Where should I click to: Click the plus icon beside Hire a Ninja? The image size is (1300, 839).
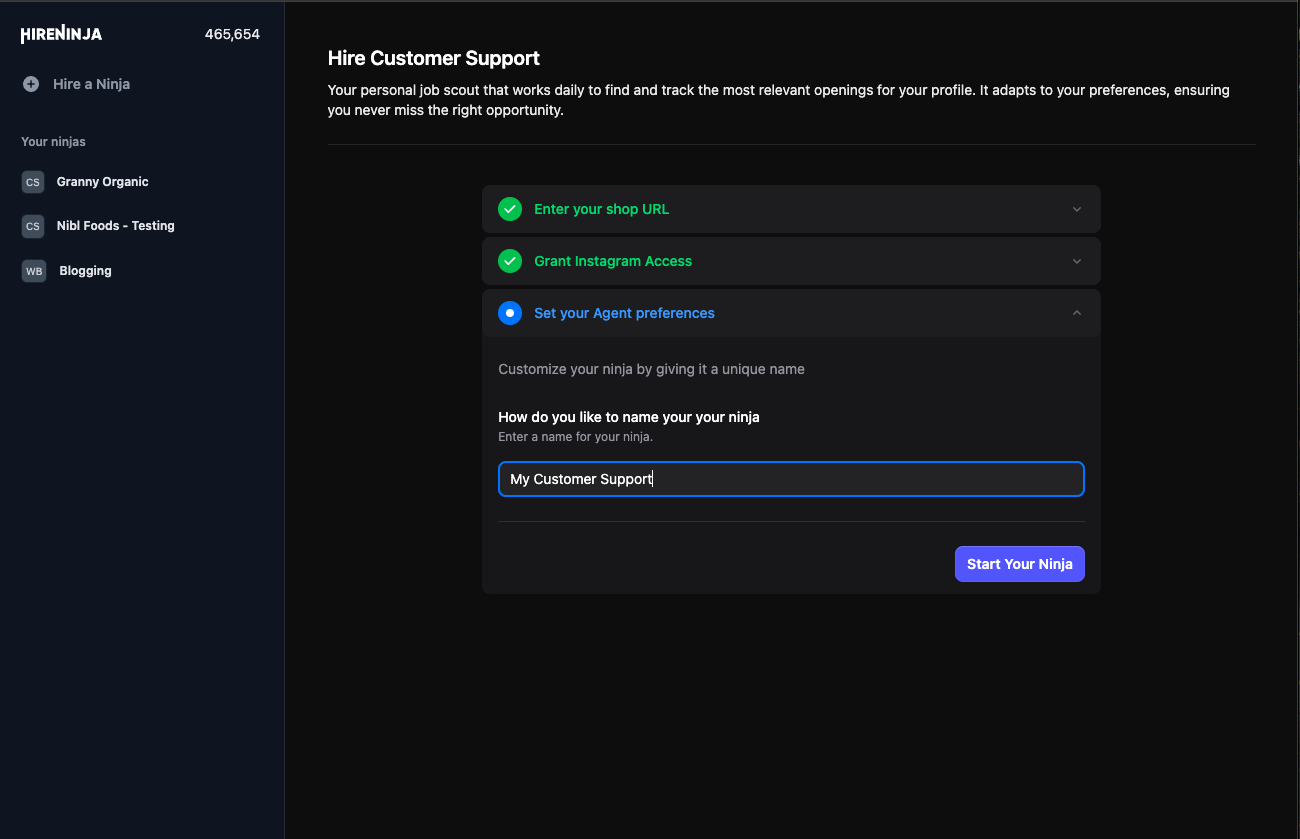click(x=31, y=84)
